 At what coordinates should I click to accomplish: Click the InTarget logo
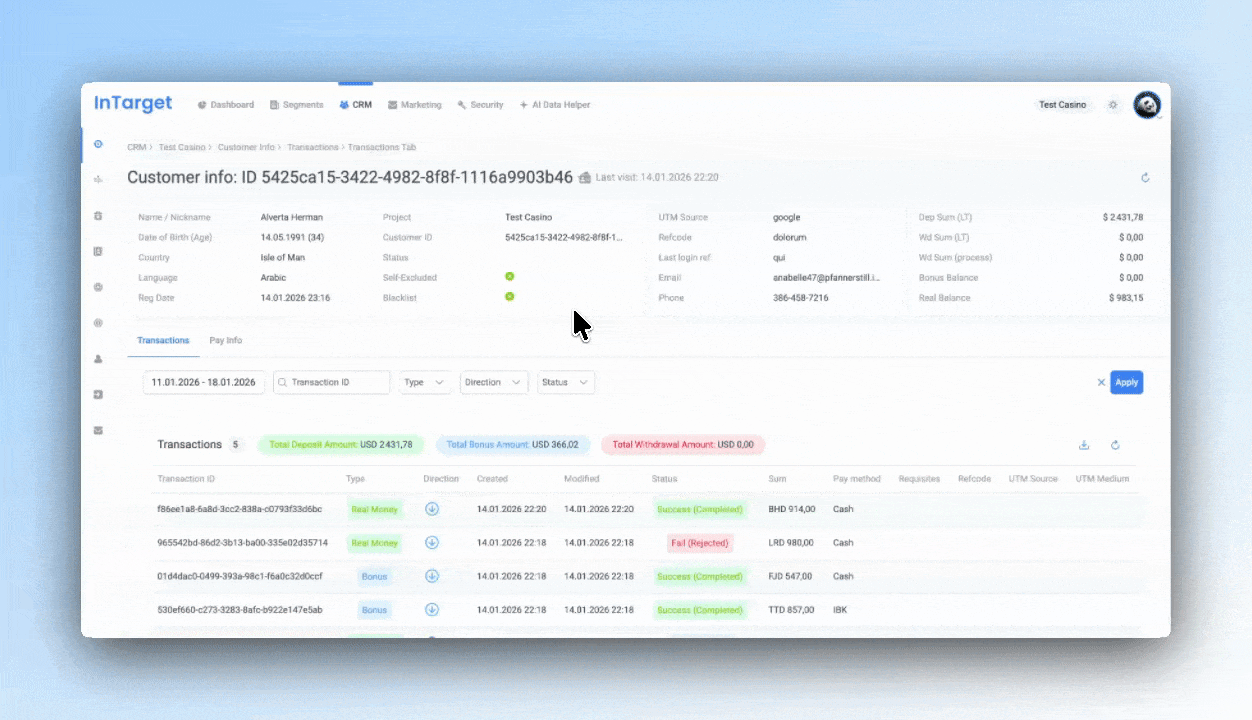click(133, 104)
